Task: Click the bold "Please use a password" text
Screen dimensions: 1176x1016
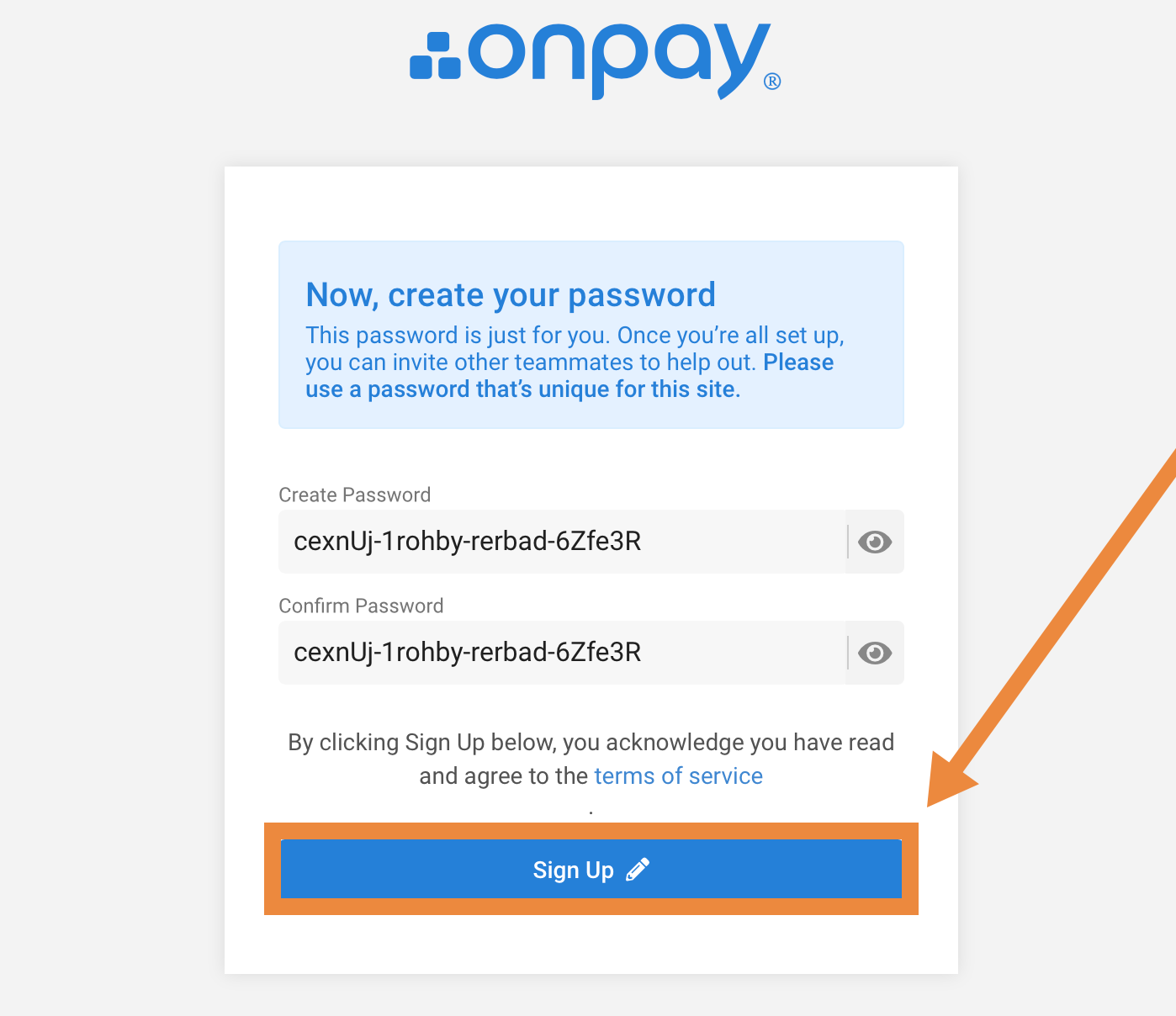Action: pos(569,376)
